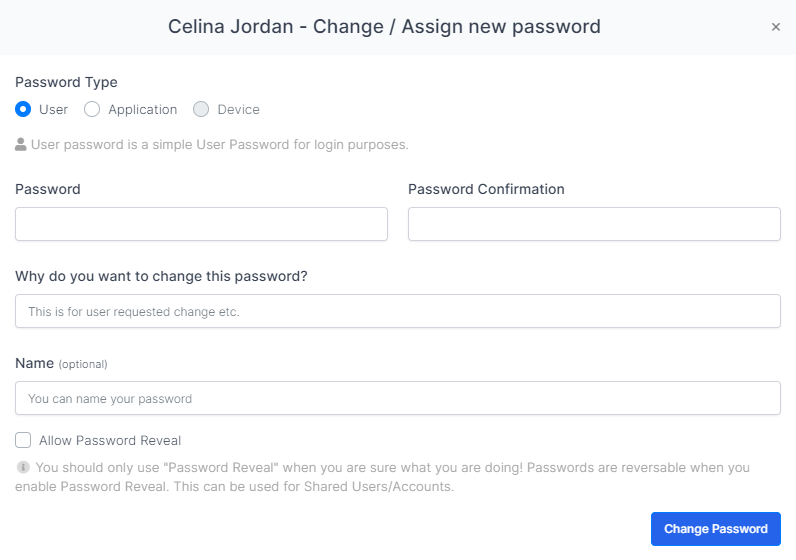
Task: Click the Password field label
Action: tap(48, 189)
